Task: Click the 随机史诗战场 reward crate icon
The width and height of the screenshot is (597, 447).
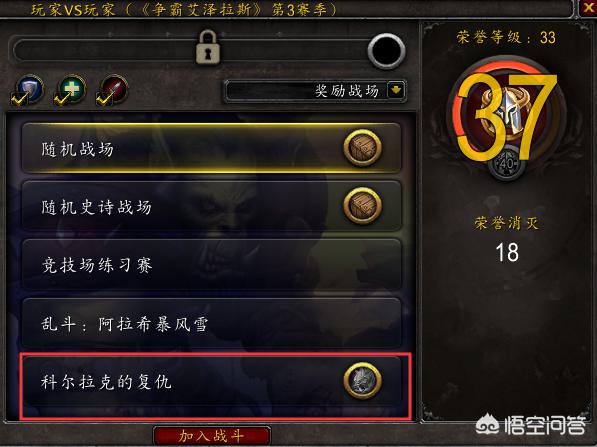Action: [x=362, y=206]
